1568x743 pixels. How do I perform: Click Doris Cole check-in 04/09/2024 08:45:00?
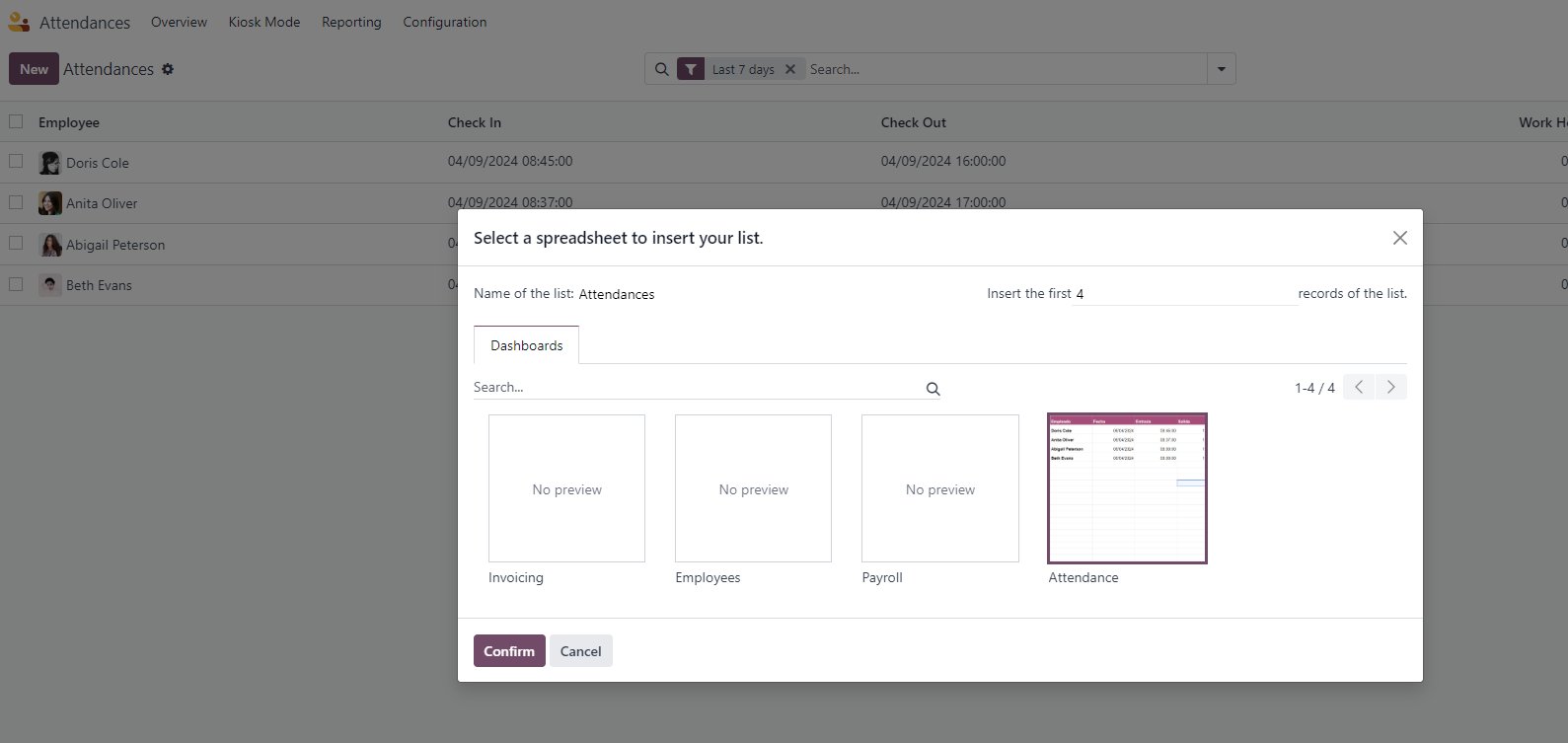pyautogui.click(x=510, y=161)
